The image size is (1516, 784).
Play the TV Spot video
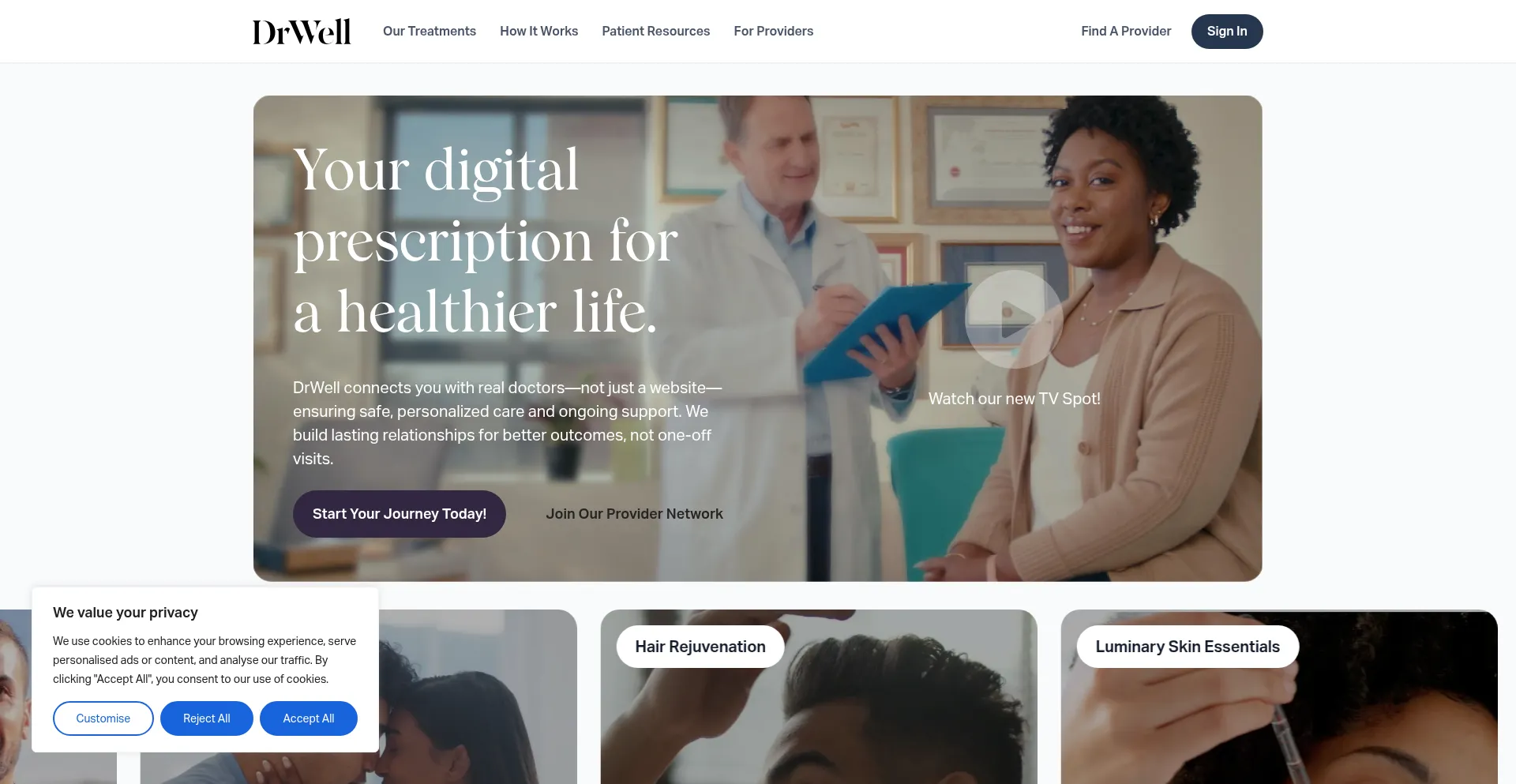point(1014,319)
